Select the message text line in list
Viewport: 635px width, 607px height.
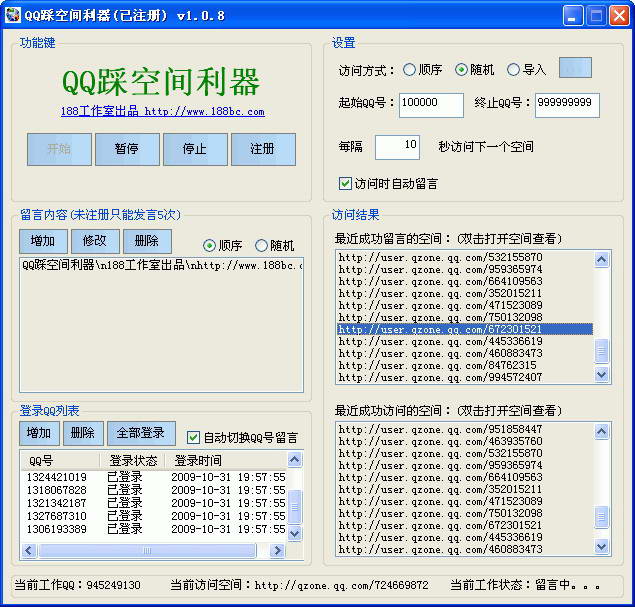point(162,265)
